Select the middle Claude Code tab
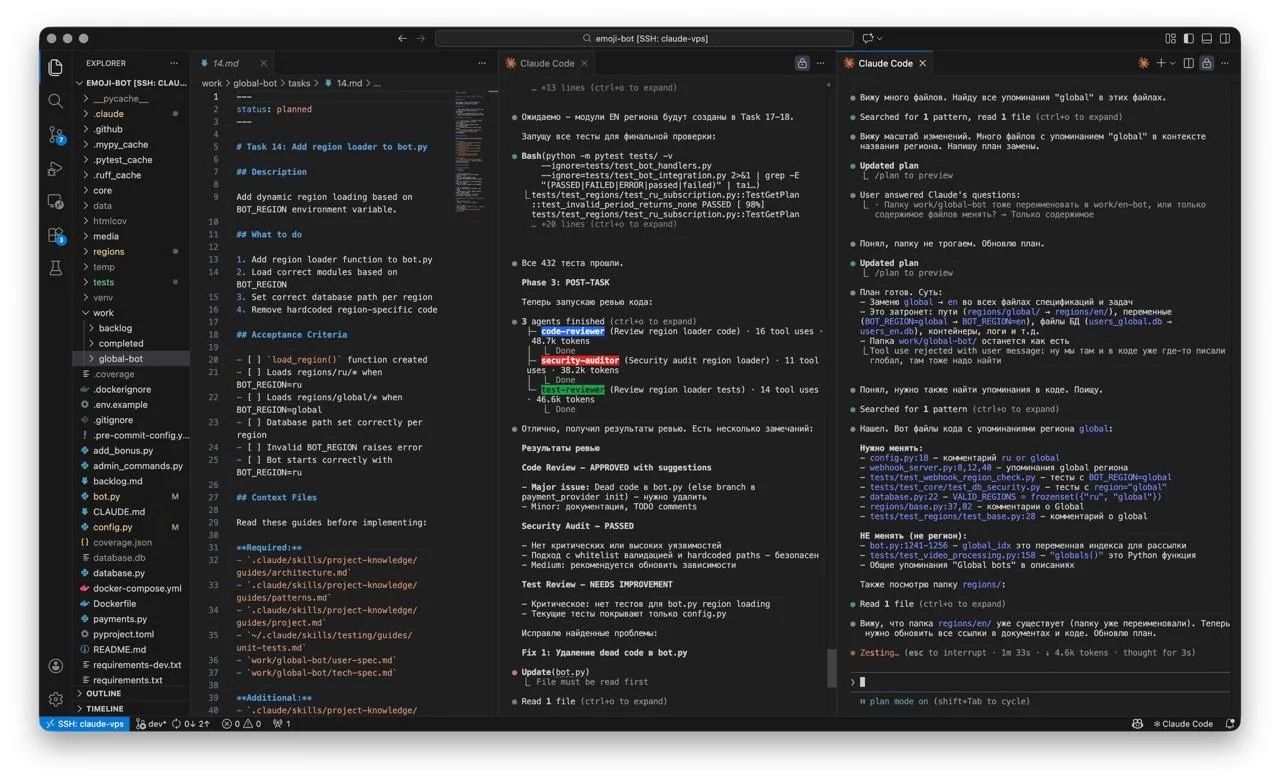 pos(546,63)
